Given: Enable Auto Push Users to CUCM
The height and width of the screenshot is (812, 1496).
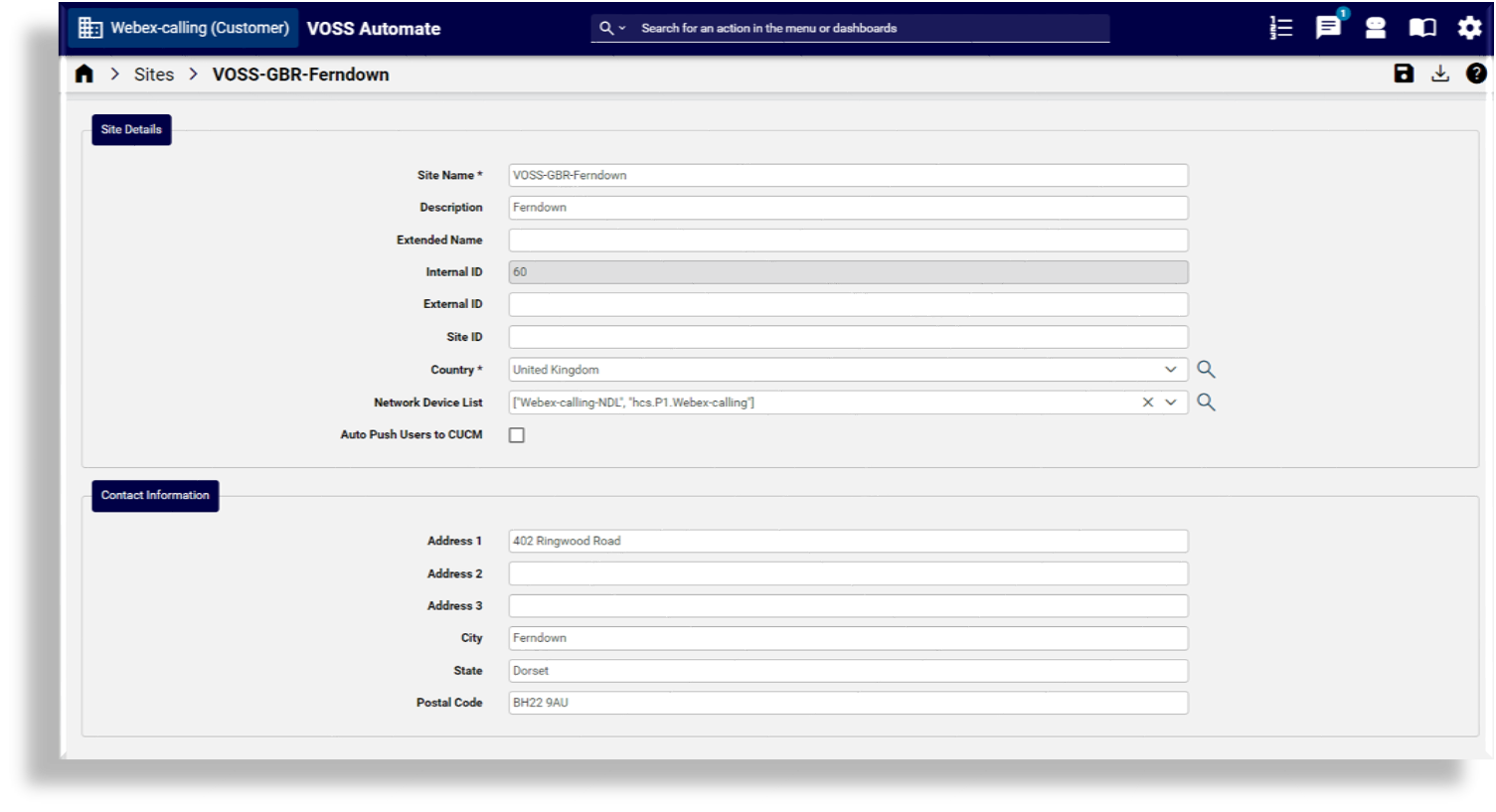Looking at the screenshot, I should click(x=516, y=434).
